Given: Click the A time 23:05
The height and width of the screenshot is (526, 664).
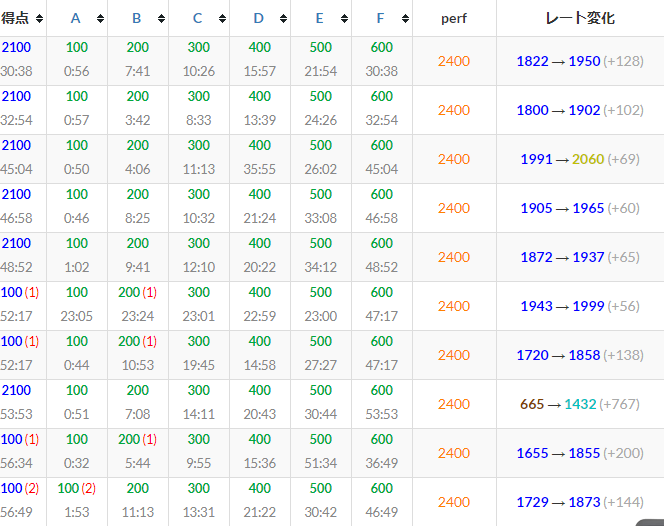Looking at the screenshot, I should coord(77,316).
